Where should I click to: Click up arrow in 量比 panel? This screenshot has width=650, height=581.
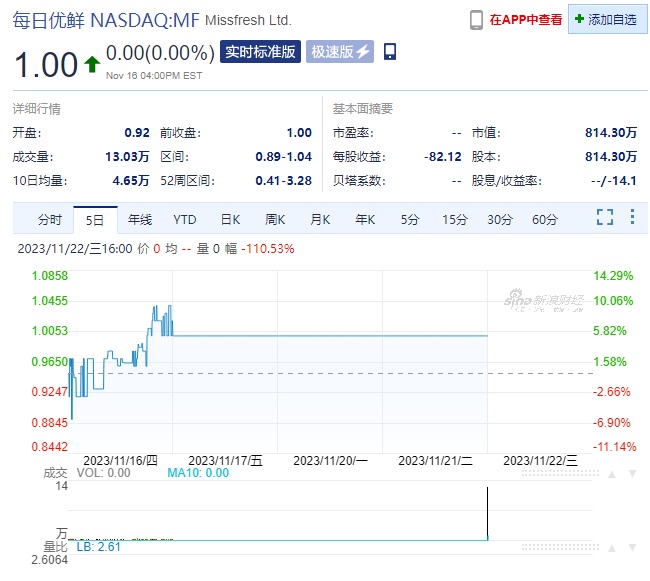pyautogui.click(x=612, y=548)
